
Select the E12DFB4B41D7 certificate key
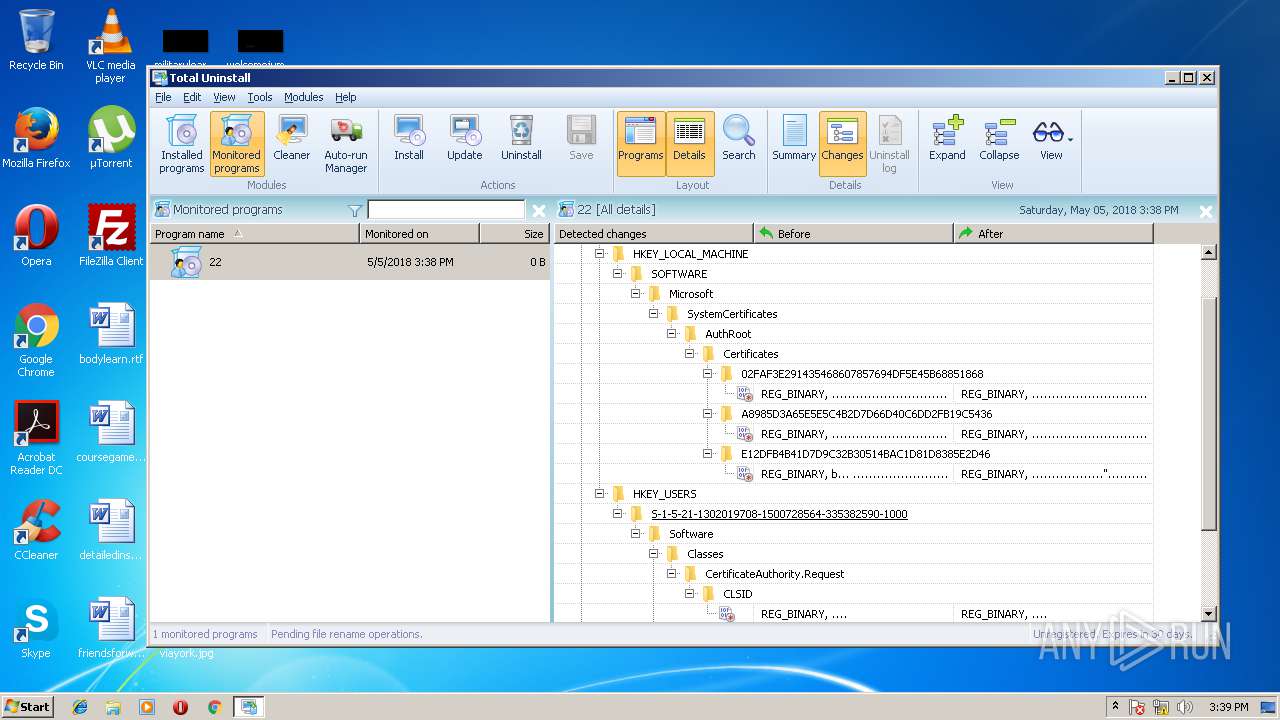[865, 454]
